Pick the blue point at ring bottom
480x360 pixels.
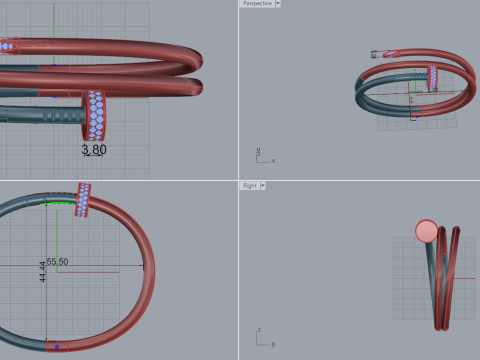tap(57, 347)
